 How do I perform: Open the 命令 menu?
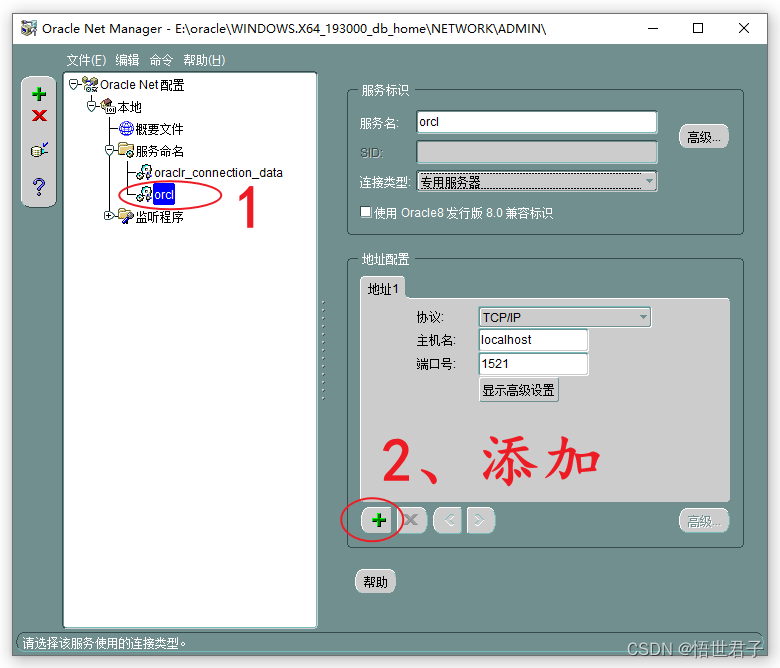coord(161,60)
